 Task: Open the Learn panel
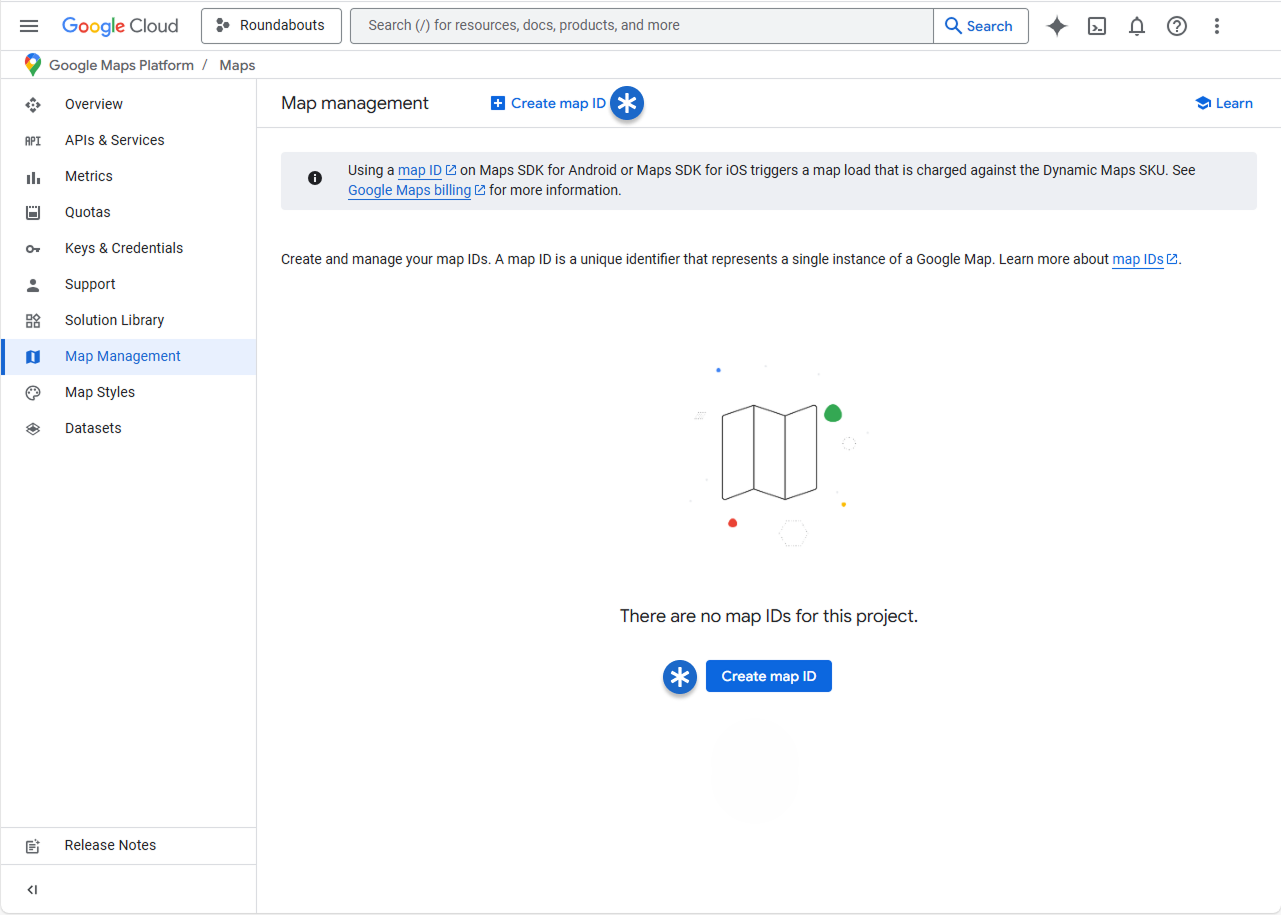click(1224, 103)
